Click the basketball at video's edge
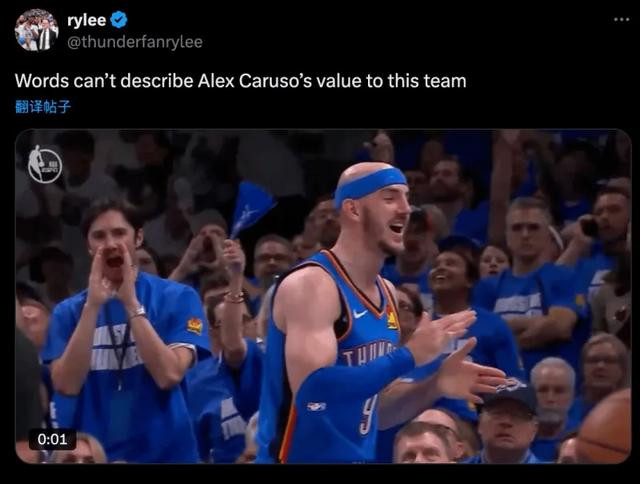 click(605, 426)
